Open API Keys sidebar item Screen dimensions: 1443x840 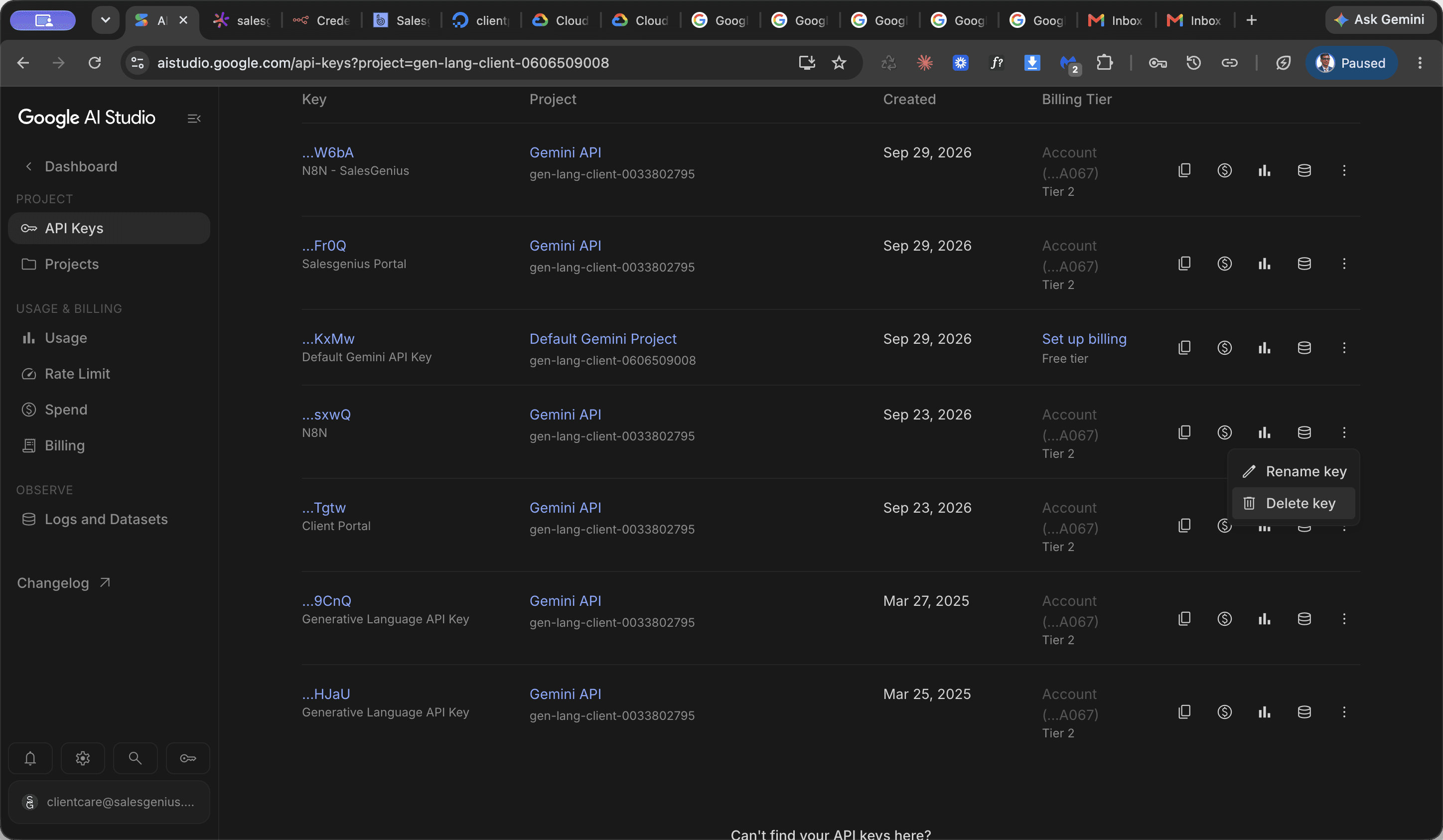pyautogui.click(x=109, y=229)
